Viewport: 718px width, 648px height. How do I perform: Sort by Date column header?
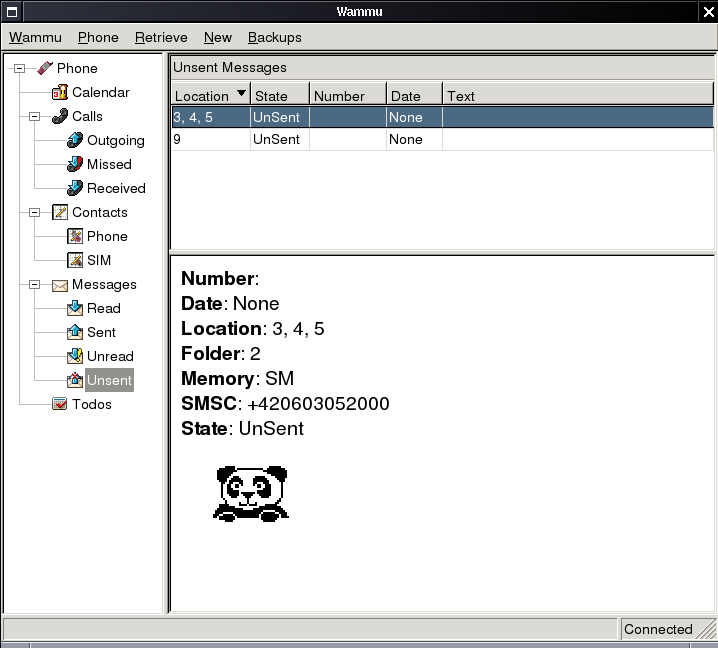coord(414,94)
